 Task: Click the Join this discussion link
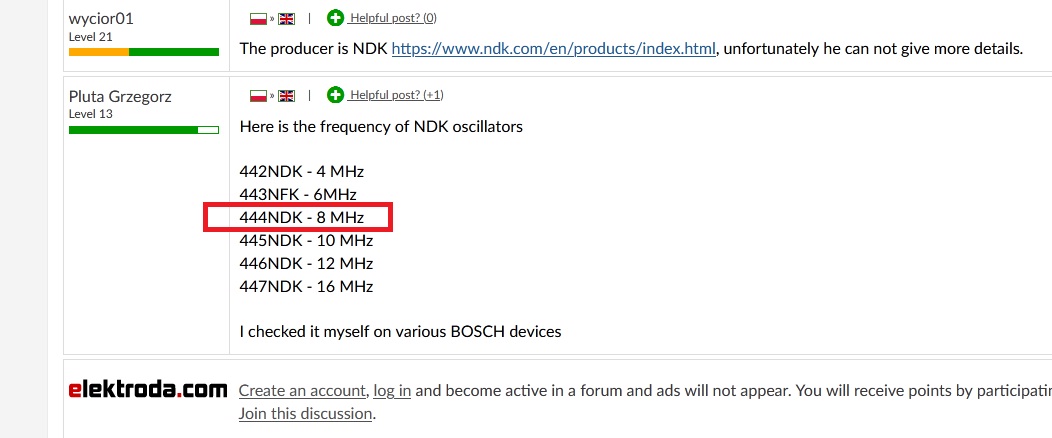tap(305, 413)
